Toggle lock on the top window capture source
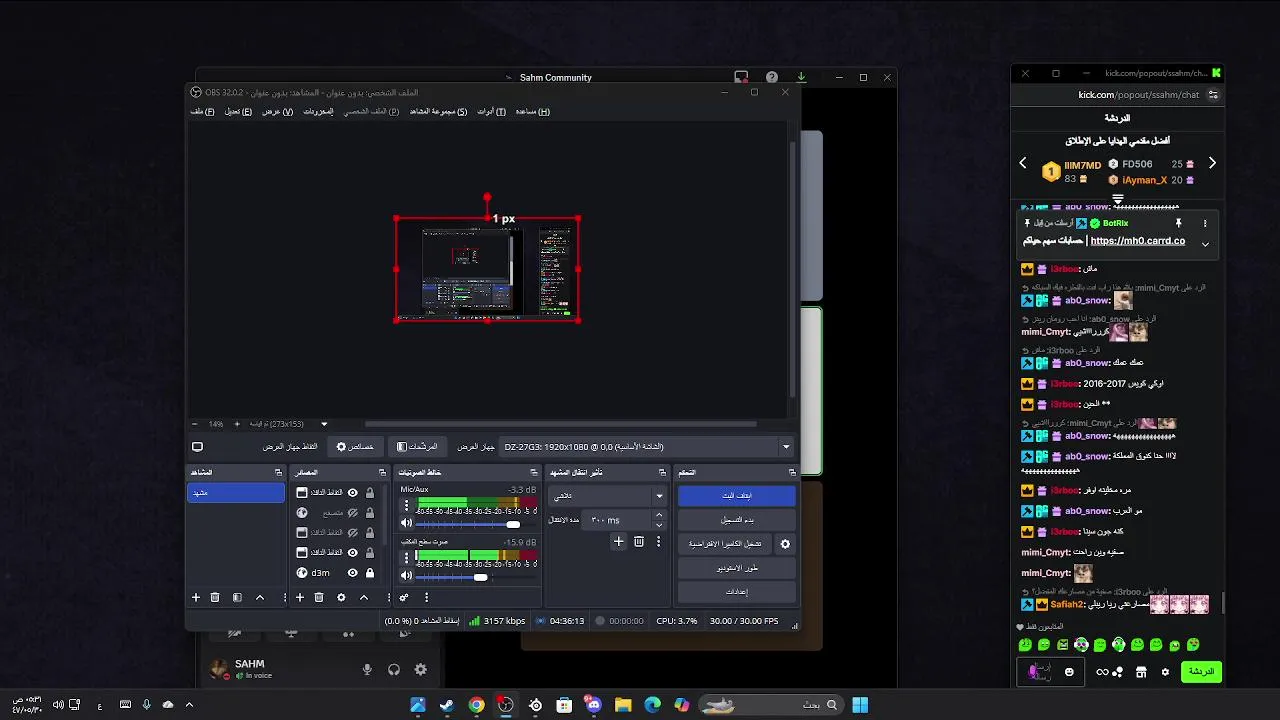1280x720 pixels. 370,493
